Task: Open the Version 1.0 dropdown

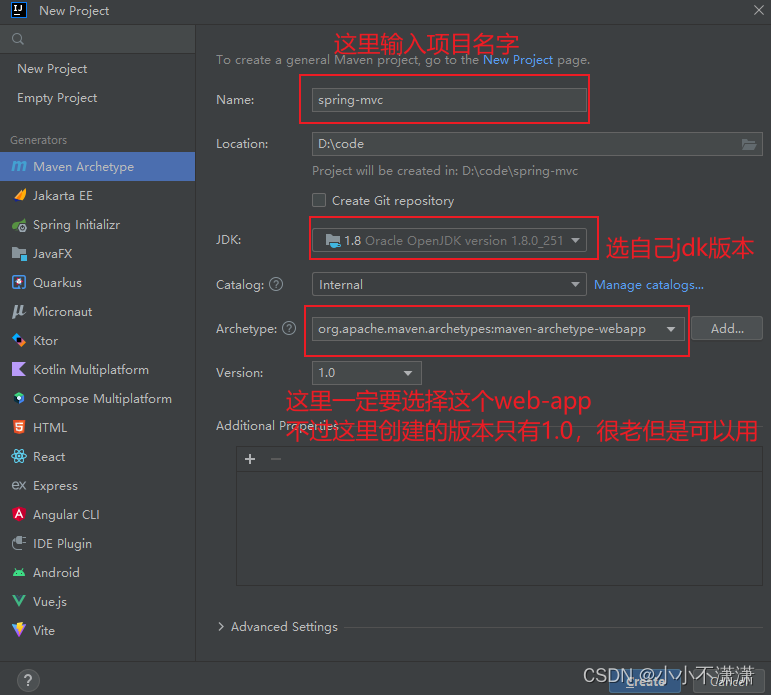Action: coord(367,373)
